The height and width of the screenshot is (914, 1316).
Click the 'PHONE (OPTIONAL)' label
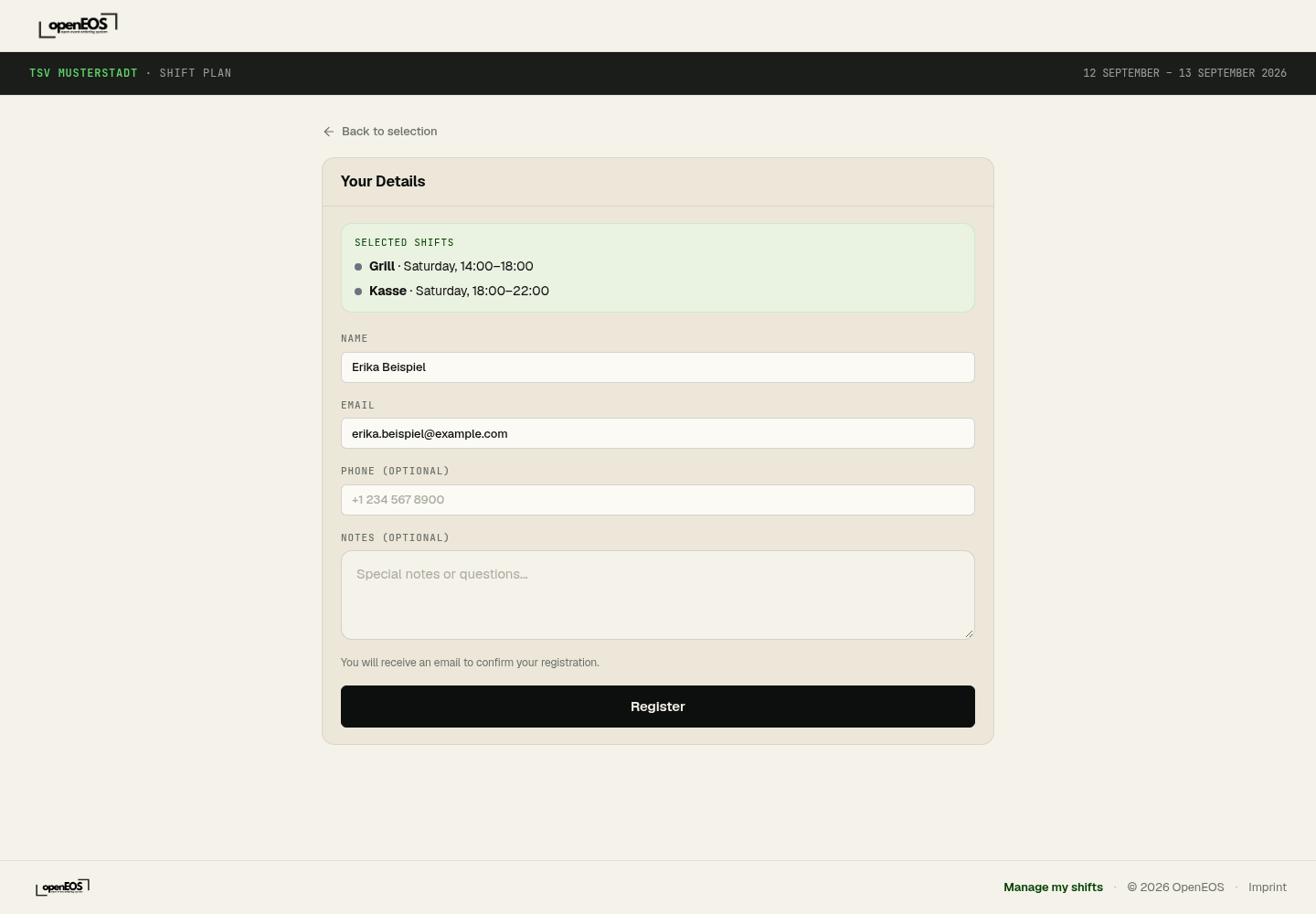[395, 471]
